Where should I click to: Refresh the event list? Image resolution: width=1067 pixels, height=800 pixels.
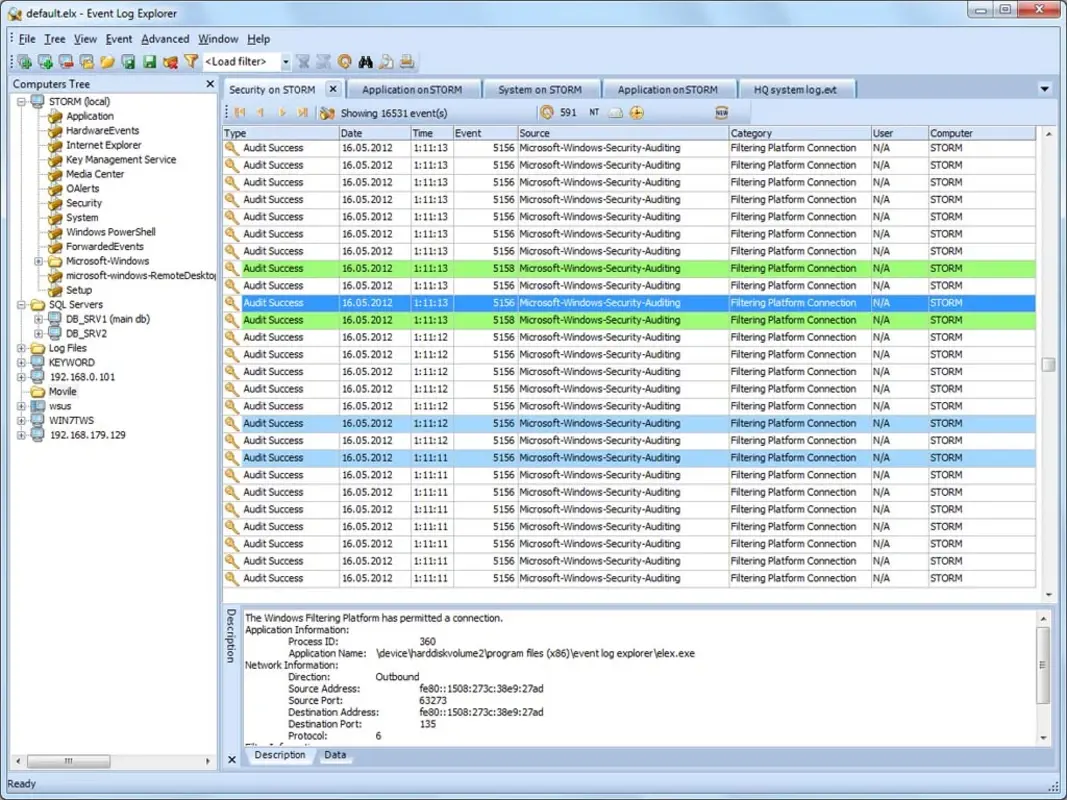(x=344, y=61)
